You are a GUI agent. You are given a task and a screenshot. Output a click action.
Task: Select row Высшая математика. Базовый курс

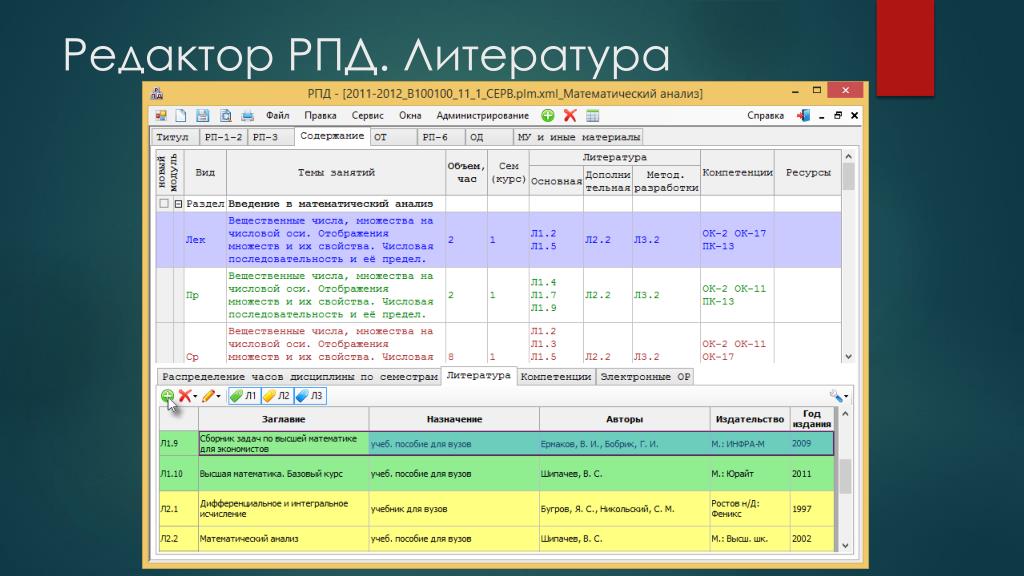[x=496, y=473]
